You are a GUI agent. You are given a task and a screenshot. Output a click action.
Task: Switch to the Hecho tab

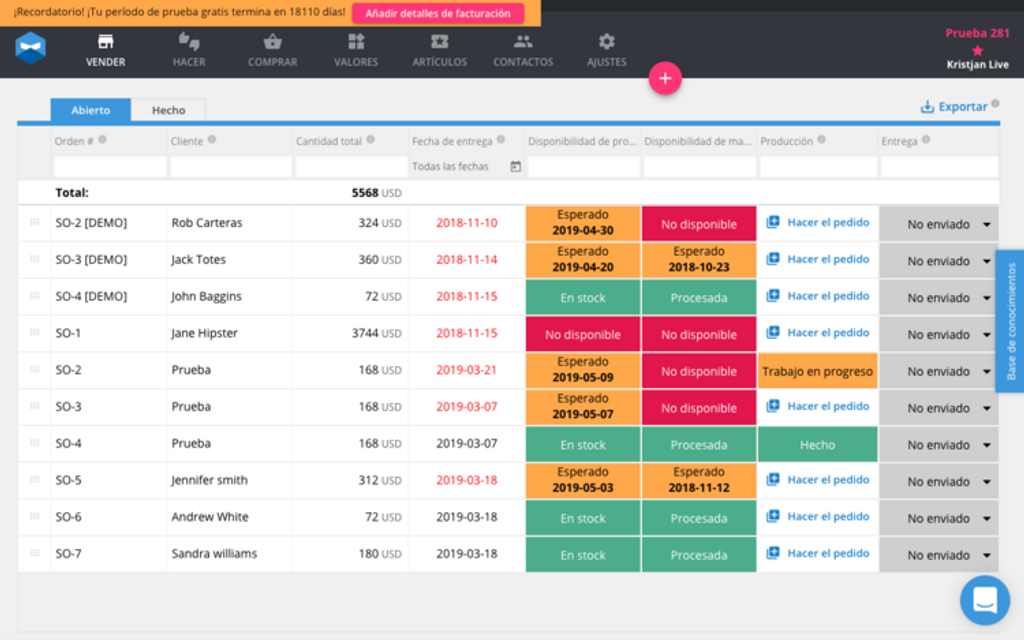[x=168, y=110]
